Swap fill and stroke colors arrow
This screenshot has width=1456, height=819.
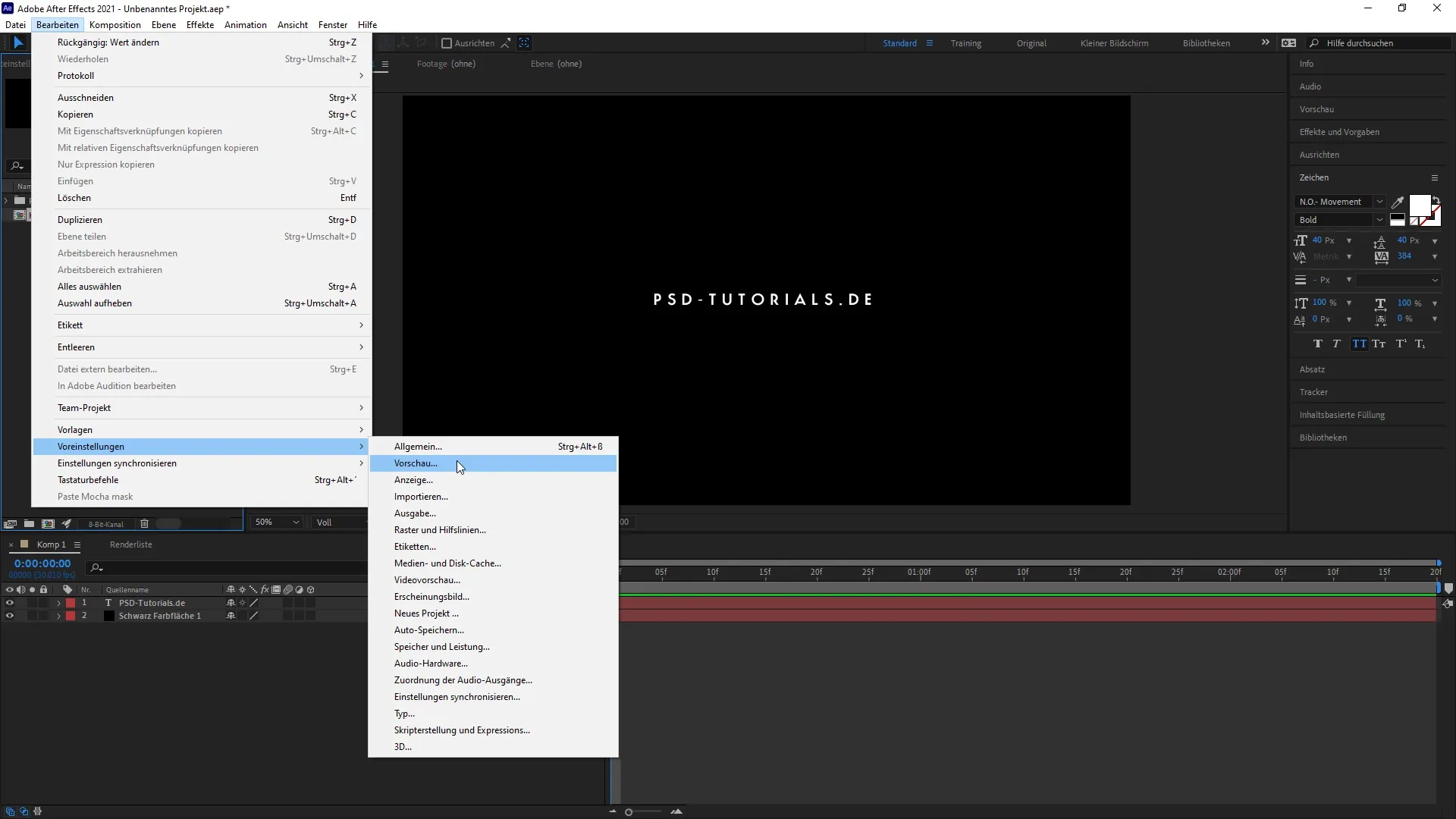1436,200
